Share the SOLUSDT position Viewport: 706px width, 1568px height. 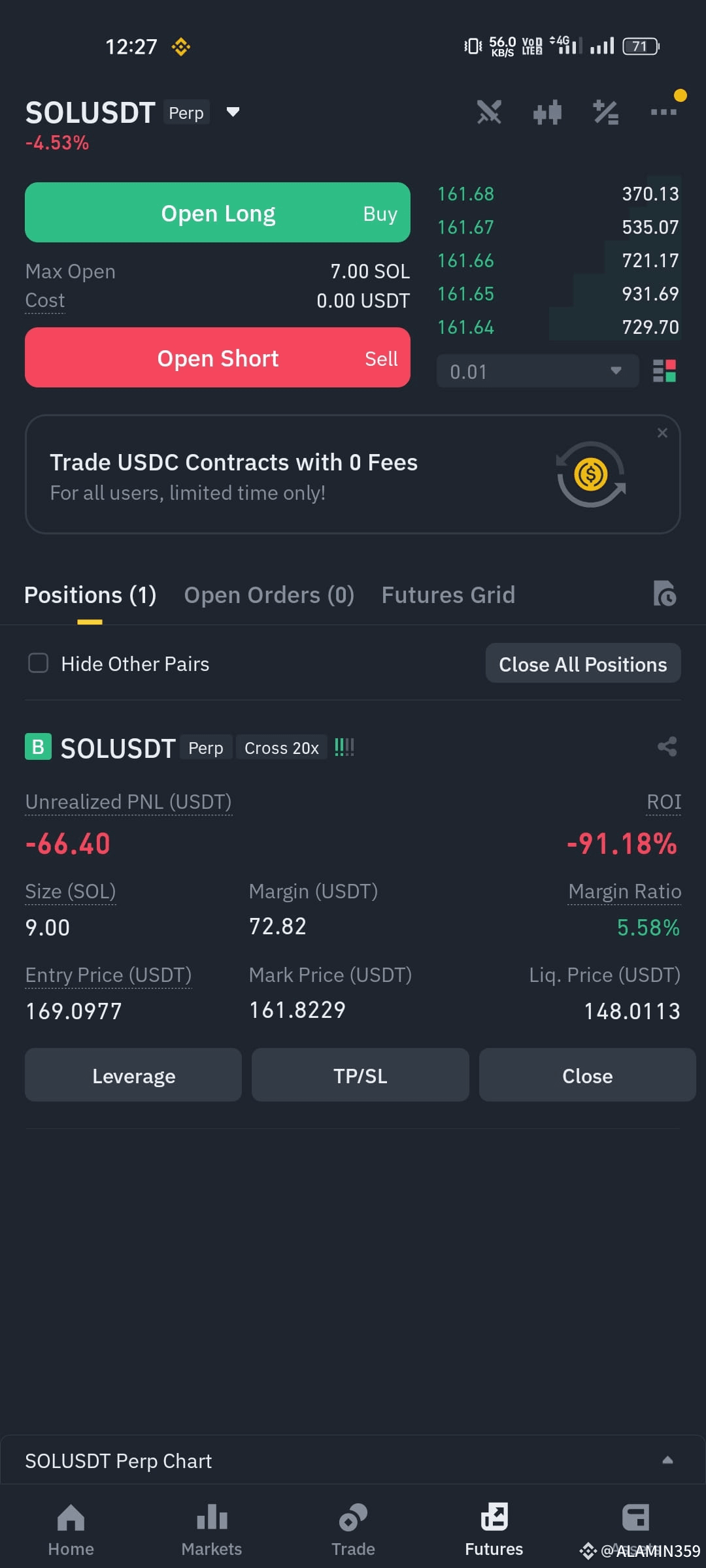click(667, 747)
